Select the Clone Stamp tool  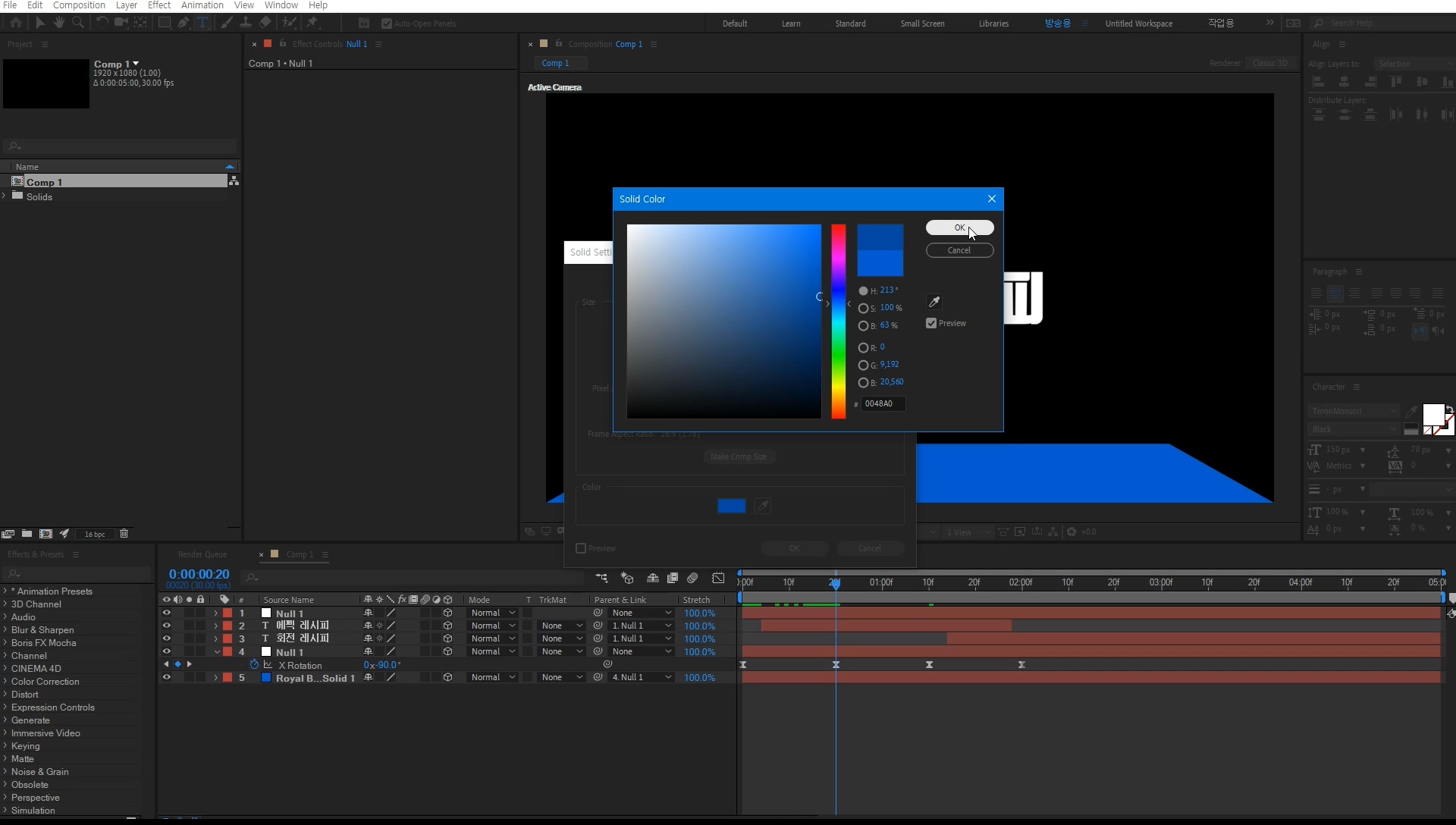[246, 23]
